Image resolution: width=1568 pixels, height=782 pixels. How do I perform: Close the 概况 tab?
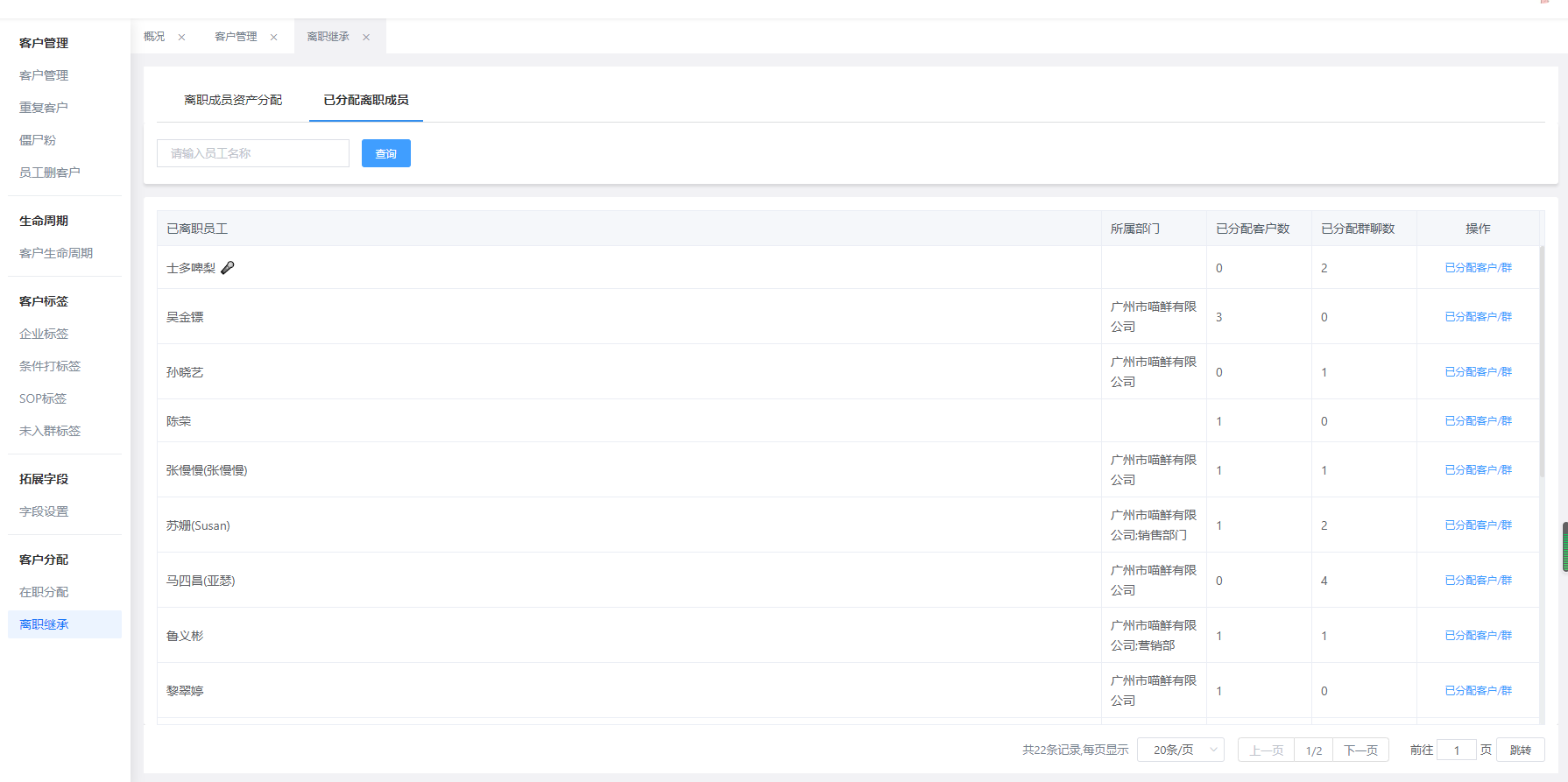(181, 37)
